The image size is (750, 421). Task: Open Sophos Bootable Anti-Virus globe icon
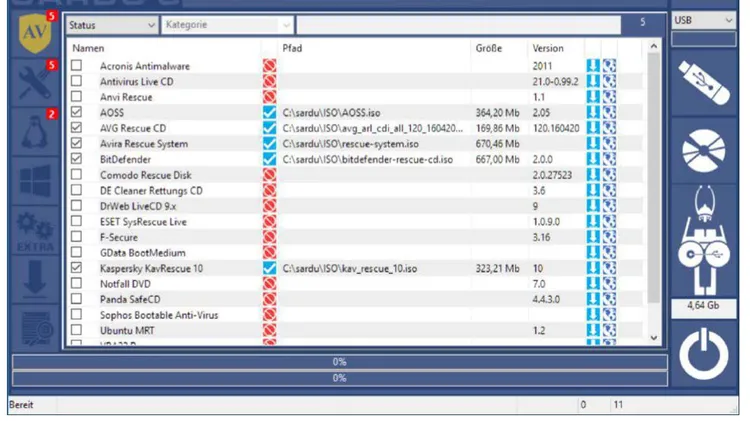point(609,315)
